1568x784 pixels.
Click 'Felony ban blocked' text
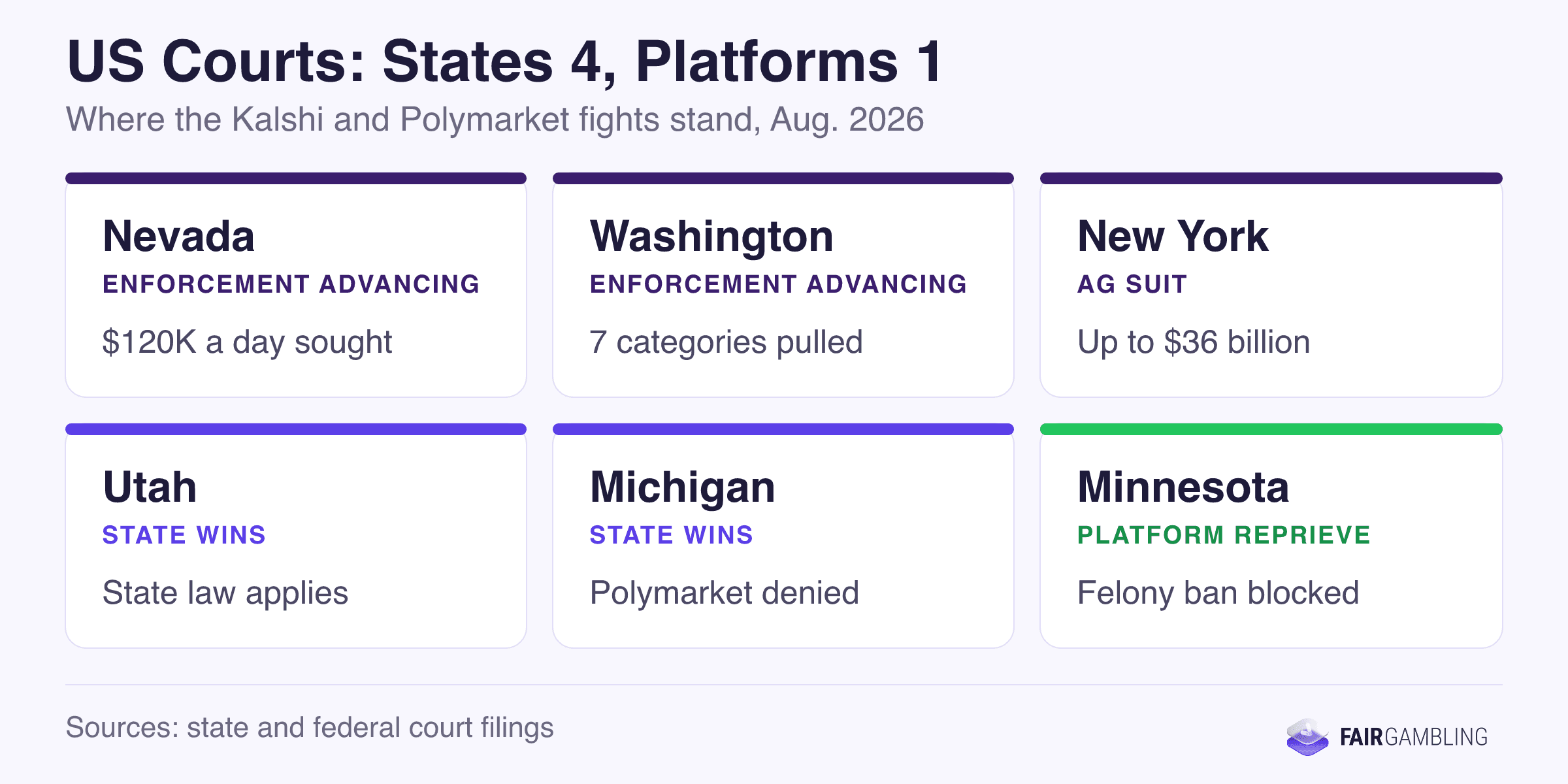1218,593
